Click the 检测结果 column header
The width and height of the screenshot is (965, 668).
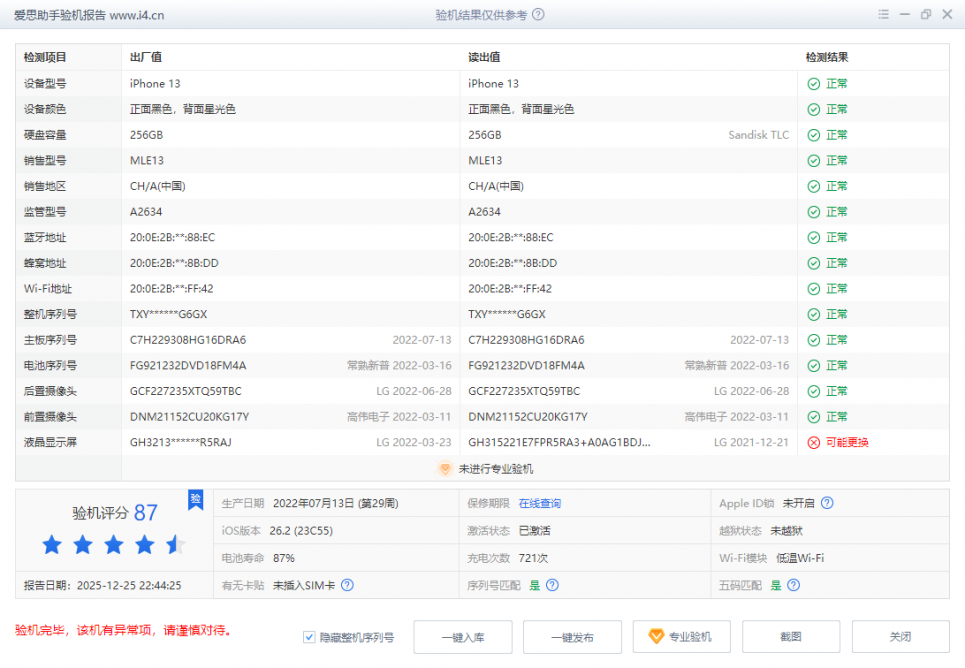coord(827,58)
